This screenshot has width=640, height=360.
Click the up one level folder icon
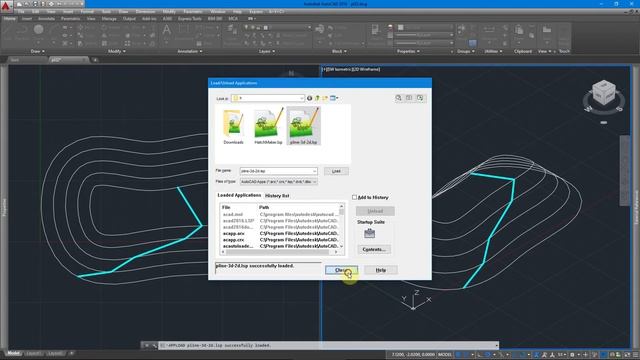click(317, 98)
